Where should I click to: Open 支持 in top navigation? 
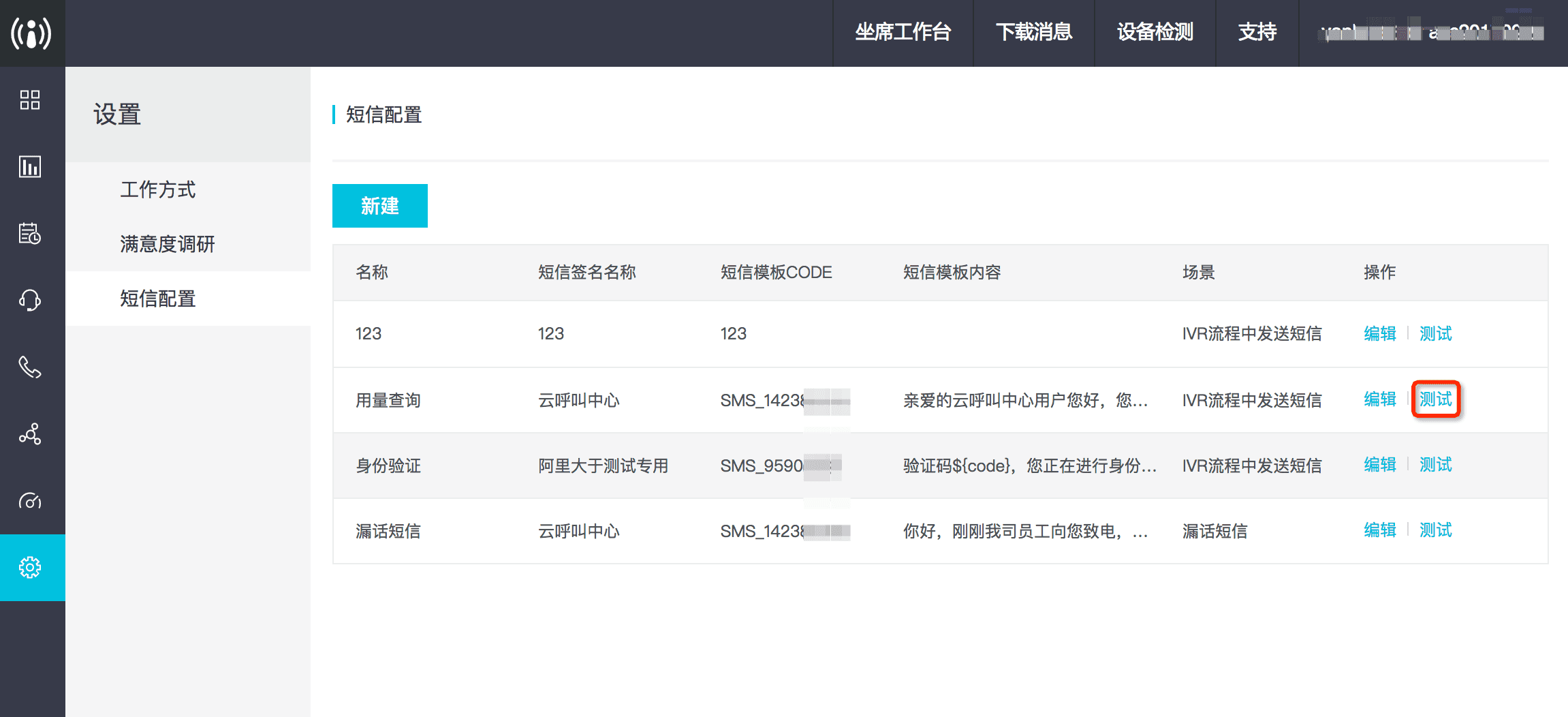(x=1257, y=32)
